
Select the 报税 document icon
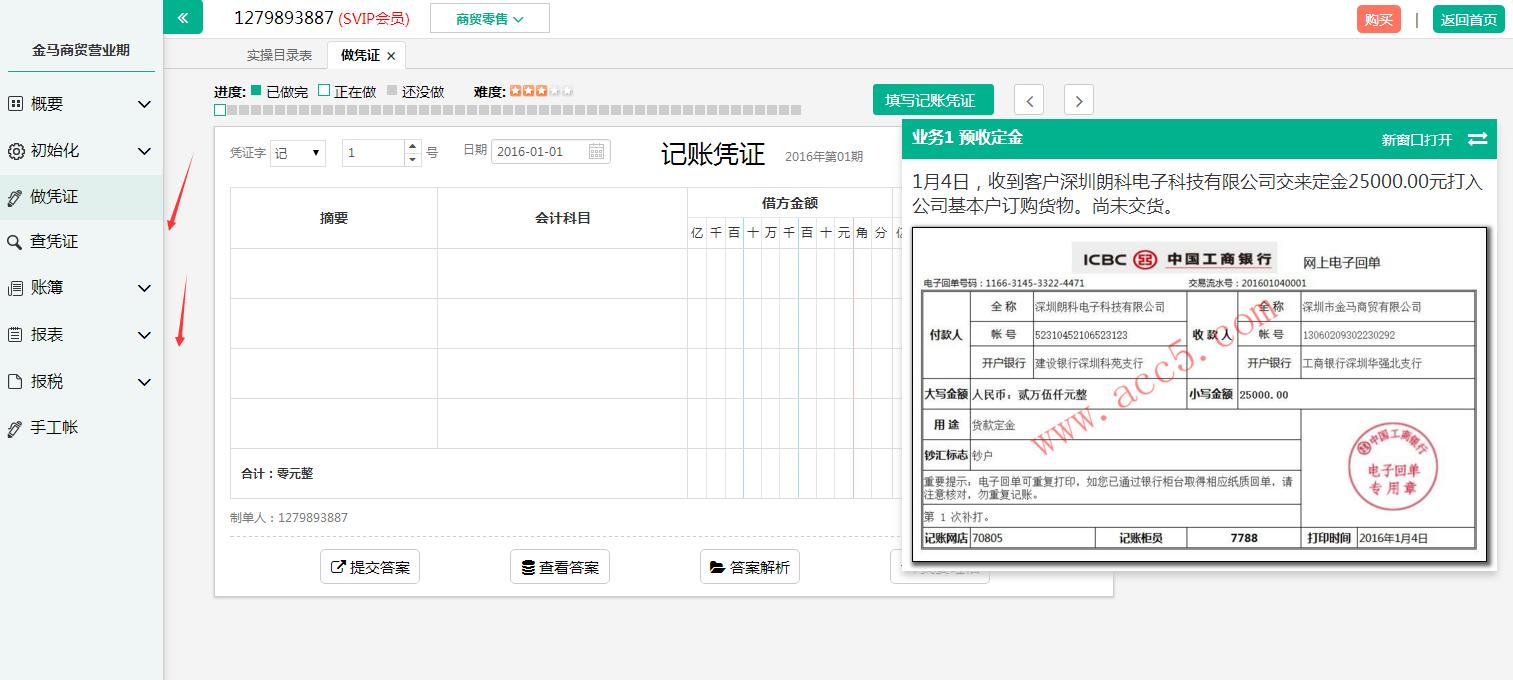[x=18, y=381]
